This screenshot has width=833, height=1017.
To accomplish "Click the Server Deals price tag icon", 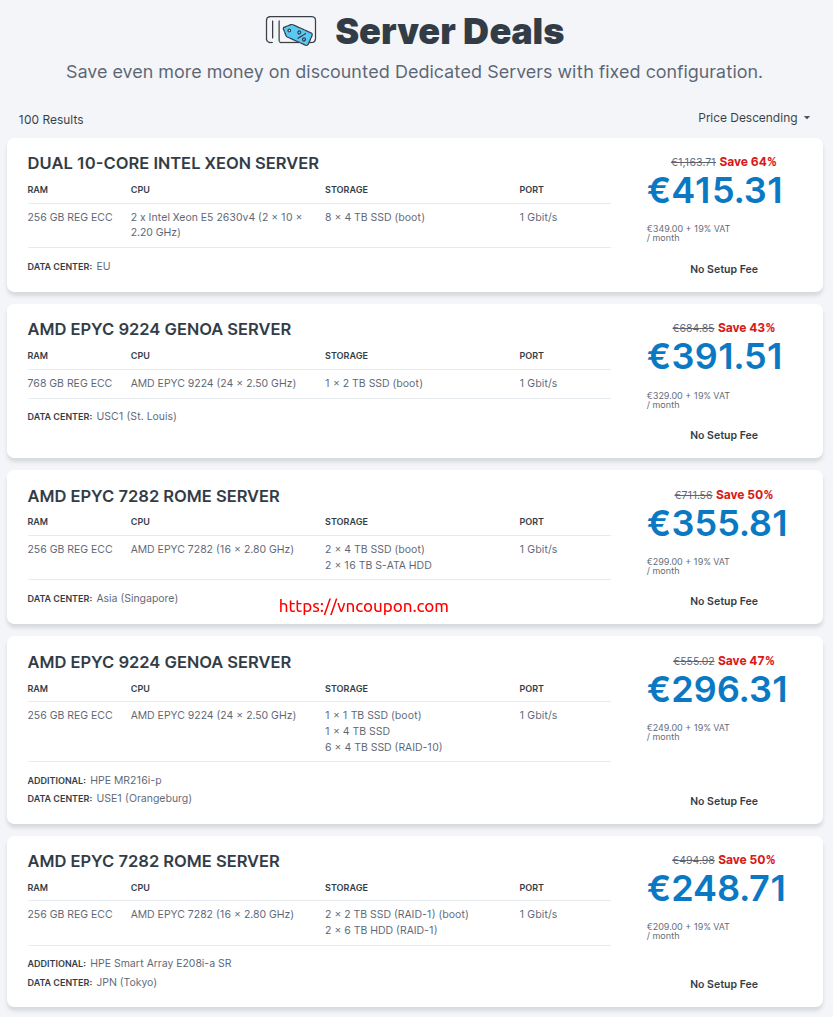I will pos(291,31).
